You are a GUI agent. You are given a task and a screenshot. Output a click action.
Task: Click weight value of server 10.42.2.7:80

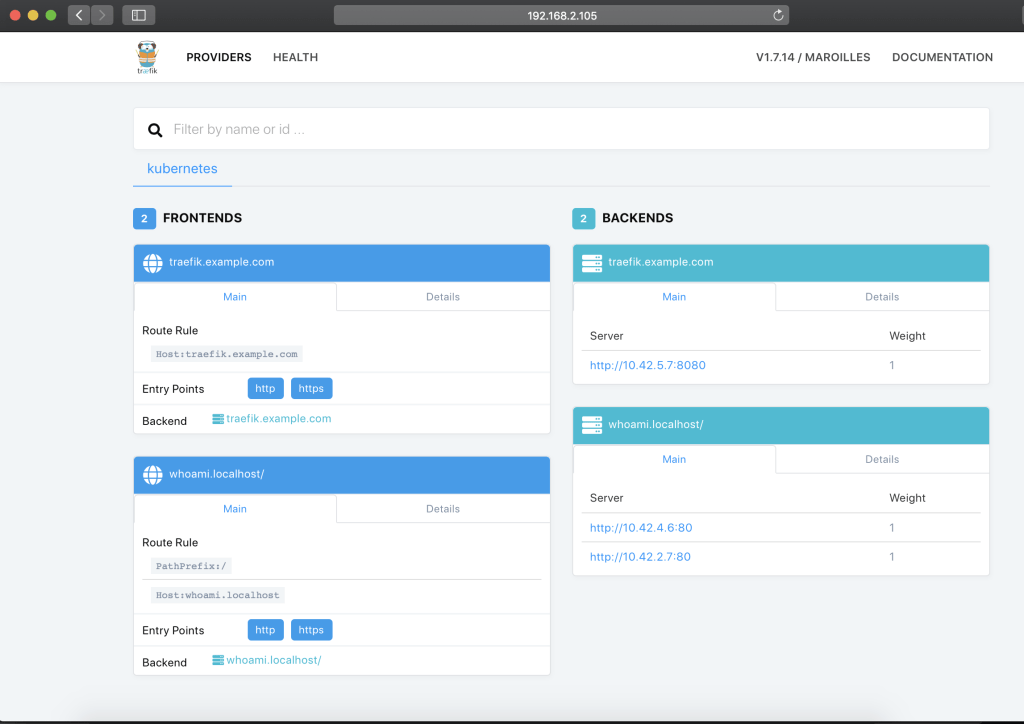tap(891, 557)
